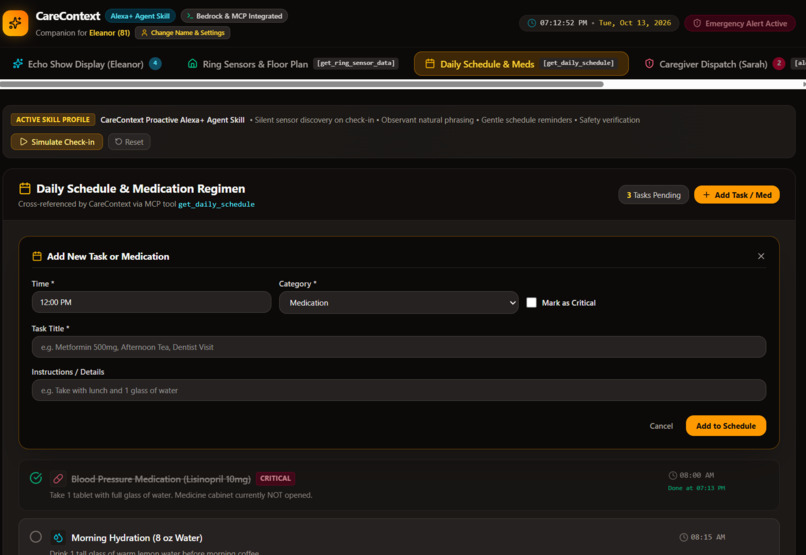
Task: Click the Alexa+ Agent Skill badge
Action: [140, 16]
